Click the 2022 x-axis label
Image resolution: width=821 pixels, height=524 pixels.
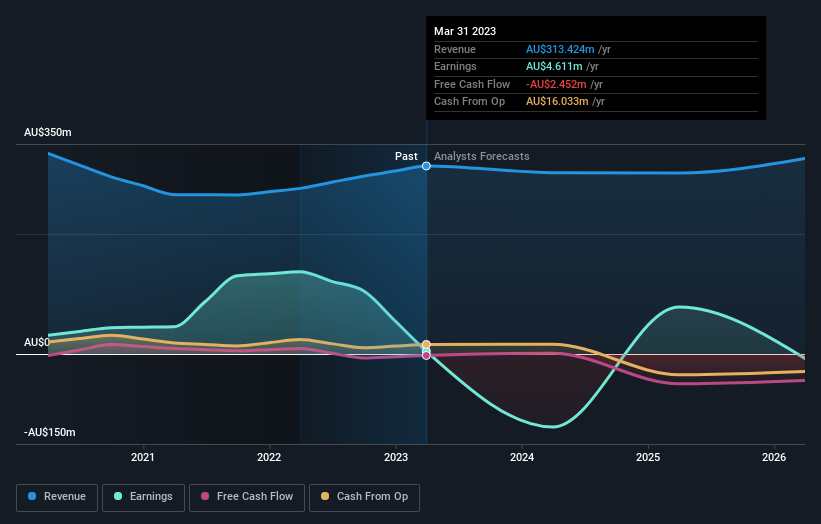(x=269, y=457)
